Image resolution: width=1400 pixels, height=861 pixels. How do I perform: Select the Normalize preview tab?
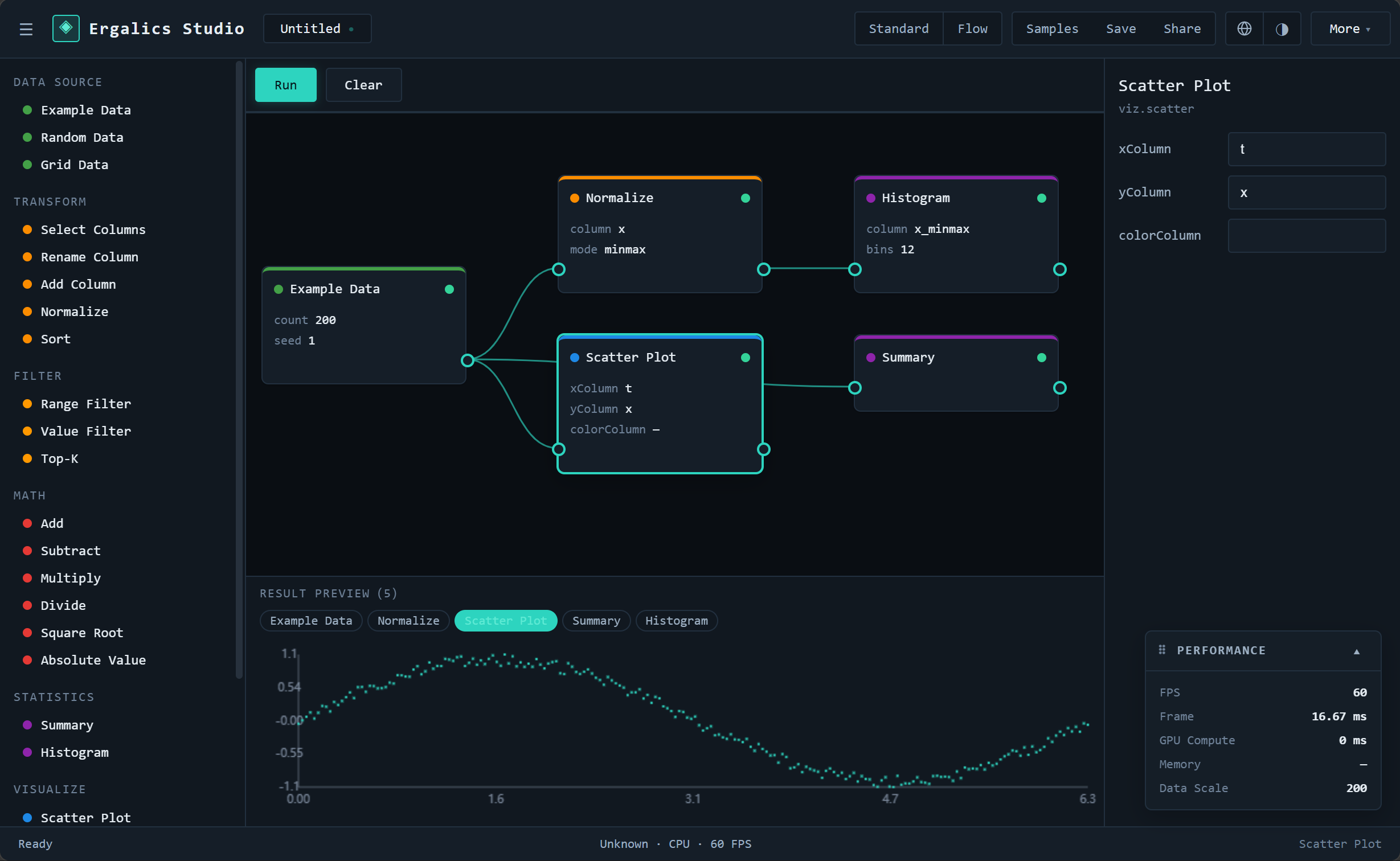point(408,621)
